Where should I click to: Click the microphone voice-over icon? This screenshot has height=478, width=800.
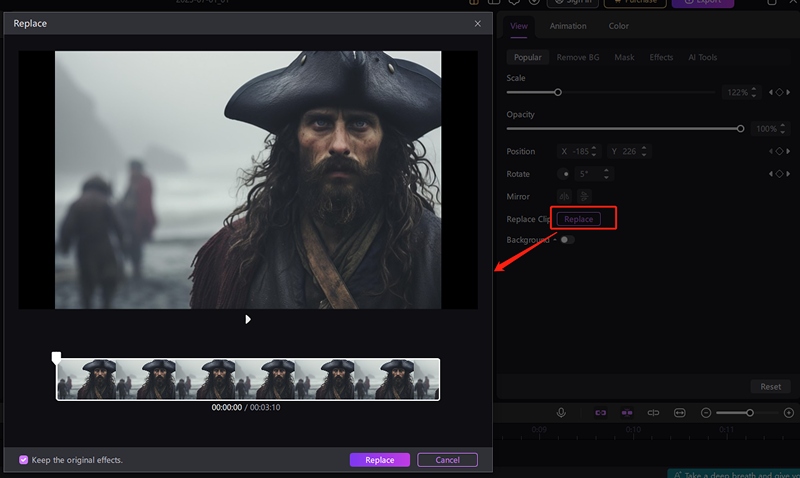tap(561, 413)
